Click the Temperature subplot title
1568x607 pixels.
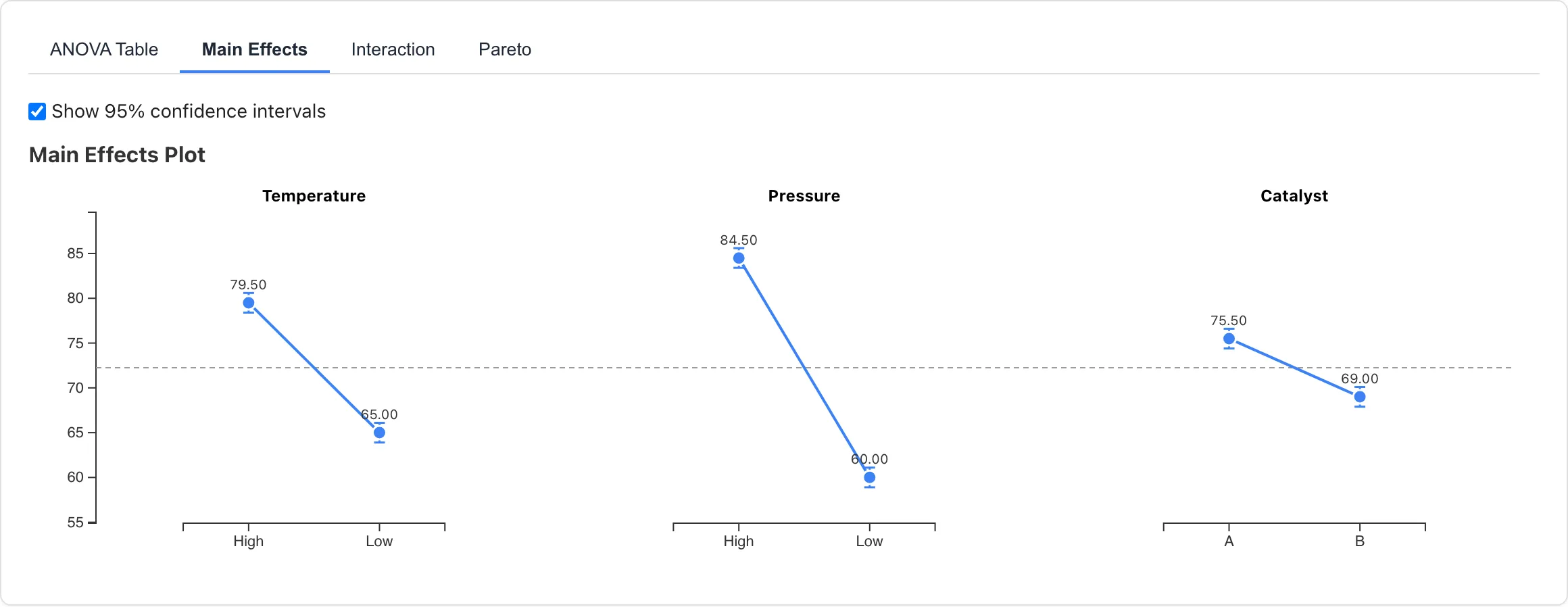tap(314, 196)
